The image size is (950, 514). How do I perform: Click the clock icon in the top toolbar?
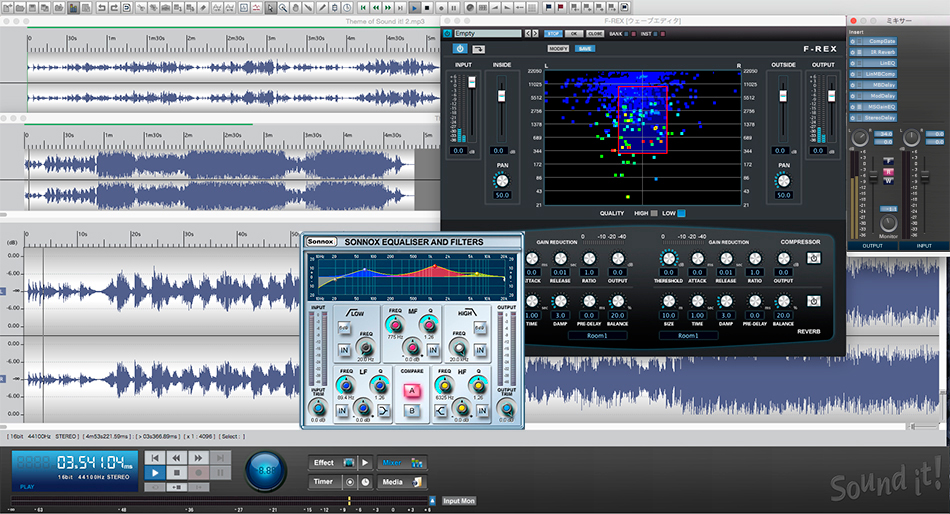[347, 8]
